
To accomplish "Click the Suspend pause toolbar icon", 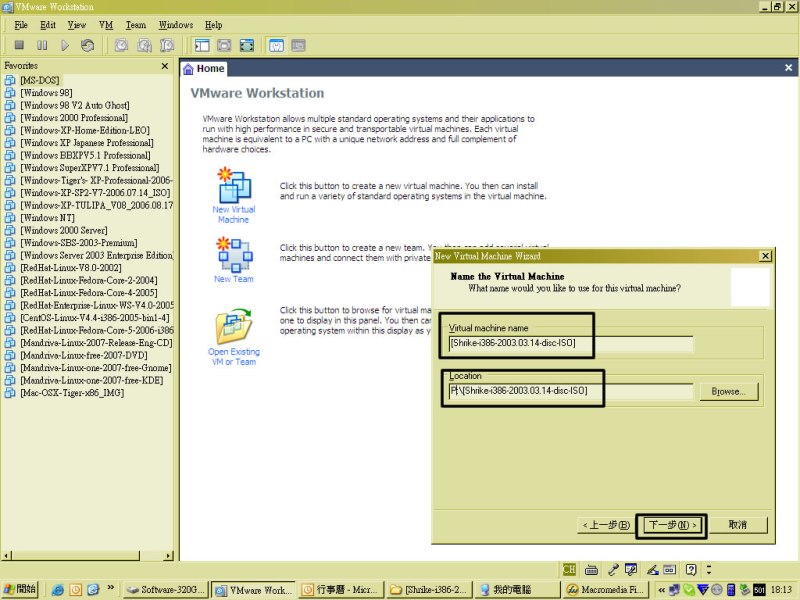I will pyautogui.click(x=42, y=45).
